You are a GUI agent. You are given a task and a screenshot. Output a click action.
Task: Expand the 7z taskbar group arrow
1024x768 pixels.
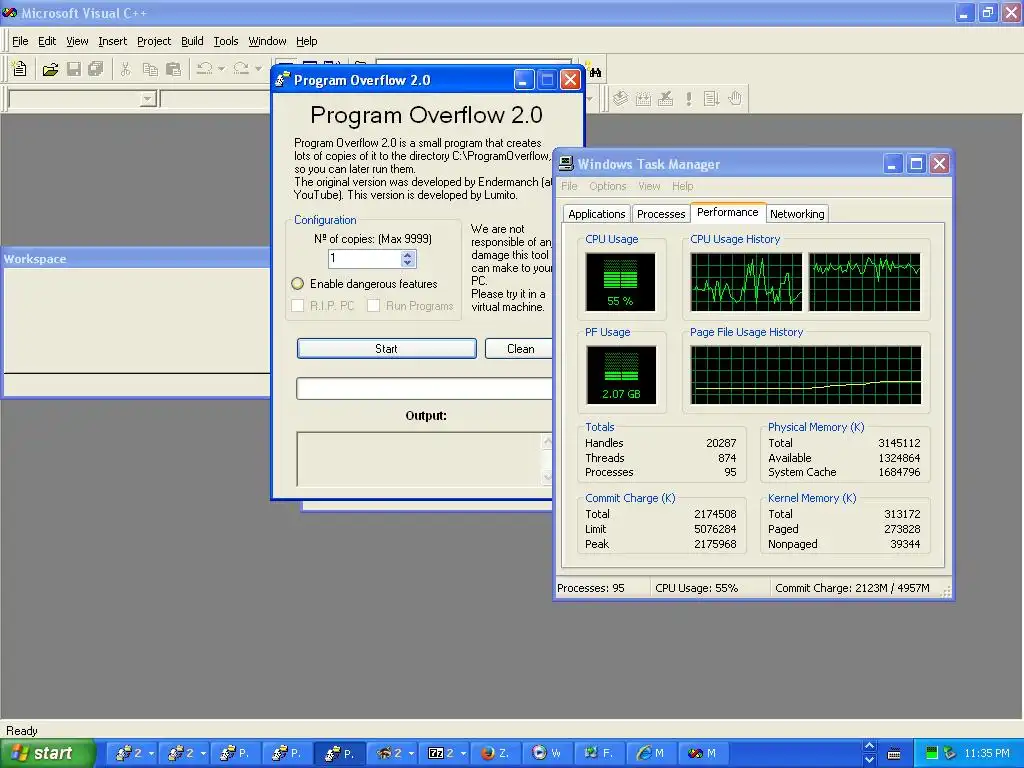[463, 753]
